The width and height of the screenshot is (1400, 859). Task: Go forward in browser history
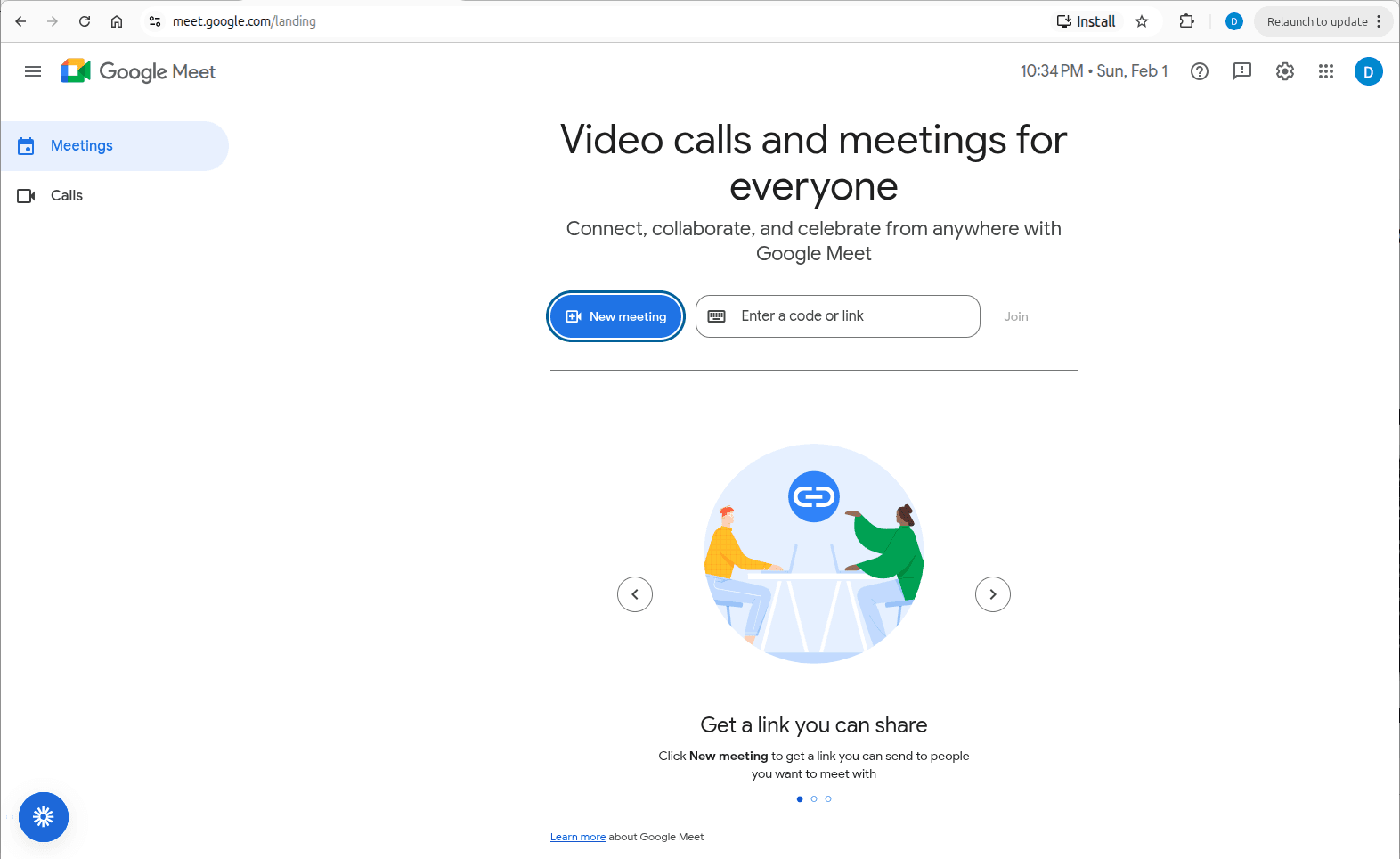[x=53, y=21]
